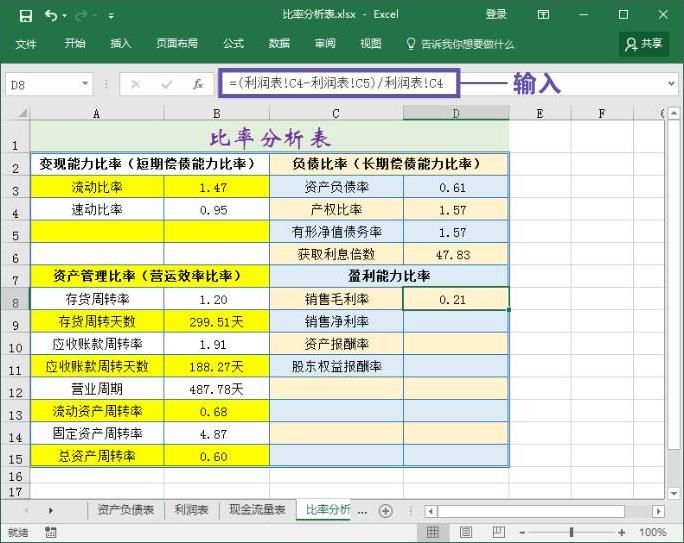684x543 pixels.
Task: Click the macro recording status bar icon
Action: (51, 532)
